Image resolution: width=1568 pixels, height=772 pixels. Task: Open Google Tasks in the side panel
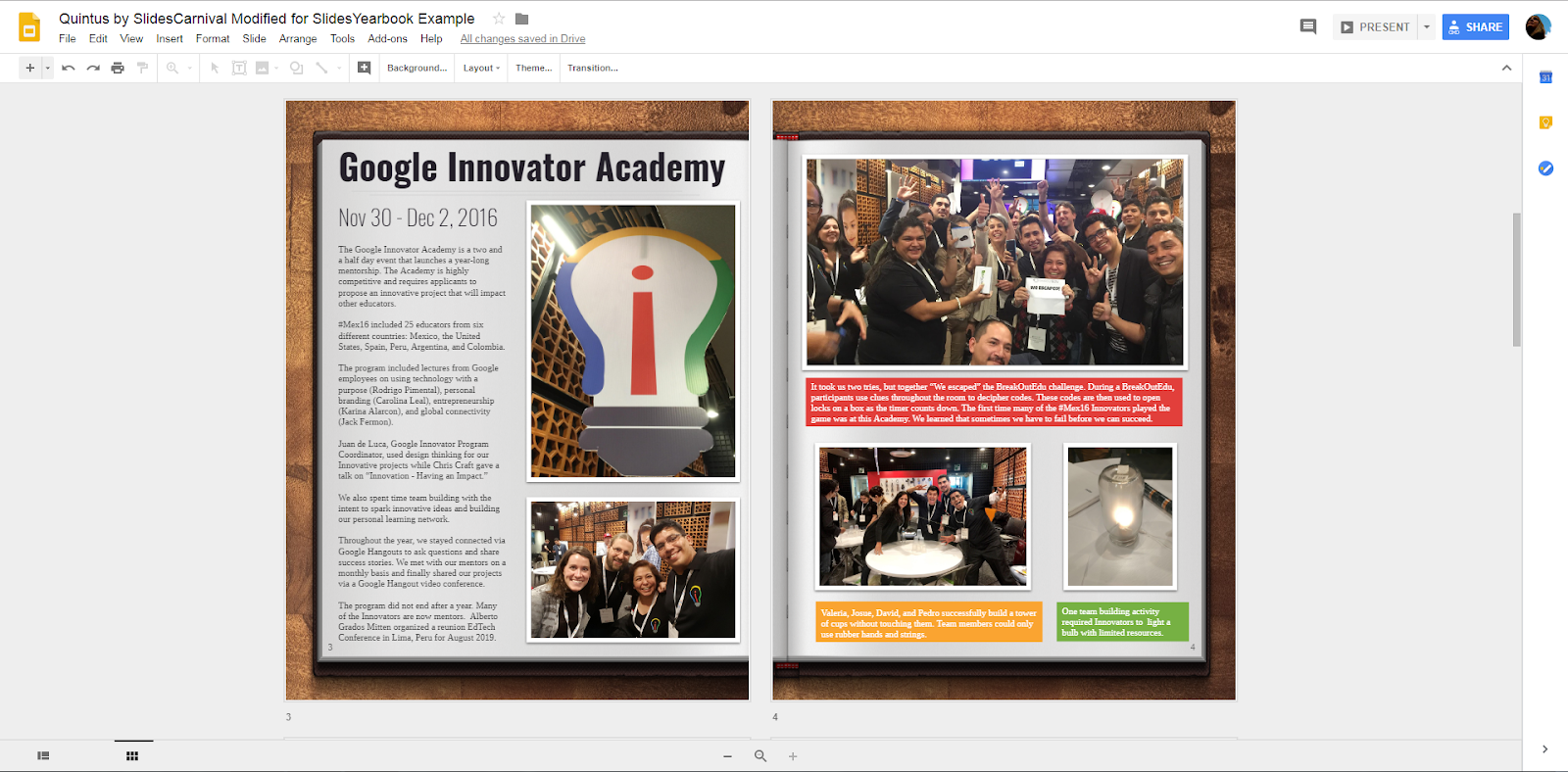1545,169
